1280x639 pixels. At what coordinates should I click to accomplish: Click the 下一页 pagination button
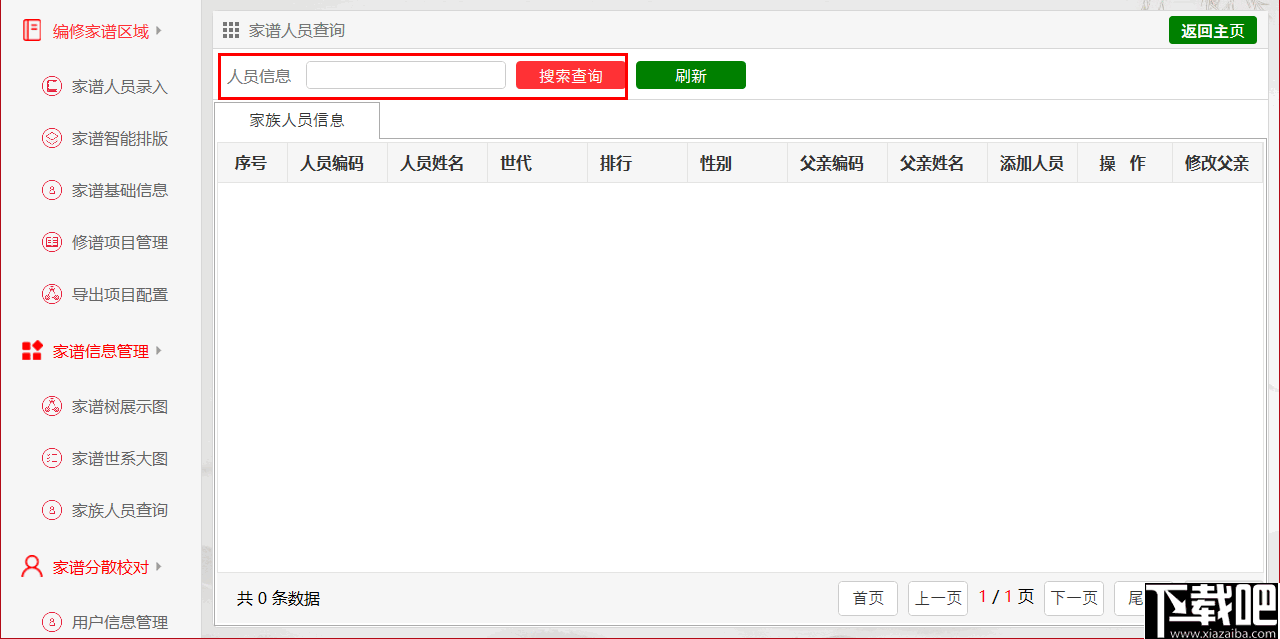coord(1074,598)
